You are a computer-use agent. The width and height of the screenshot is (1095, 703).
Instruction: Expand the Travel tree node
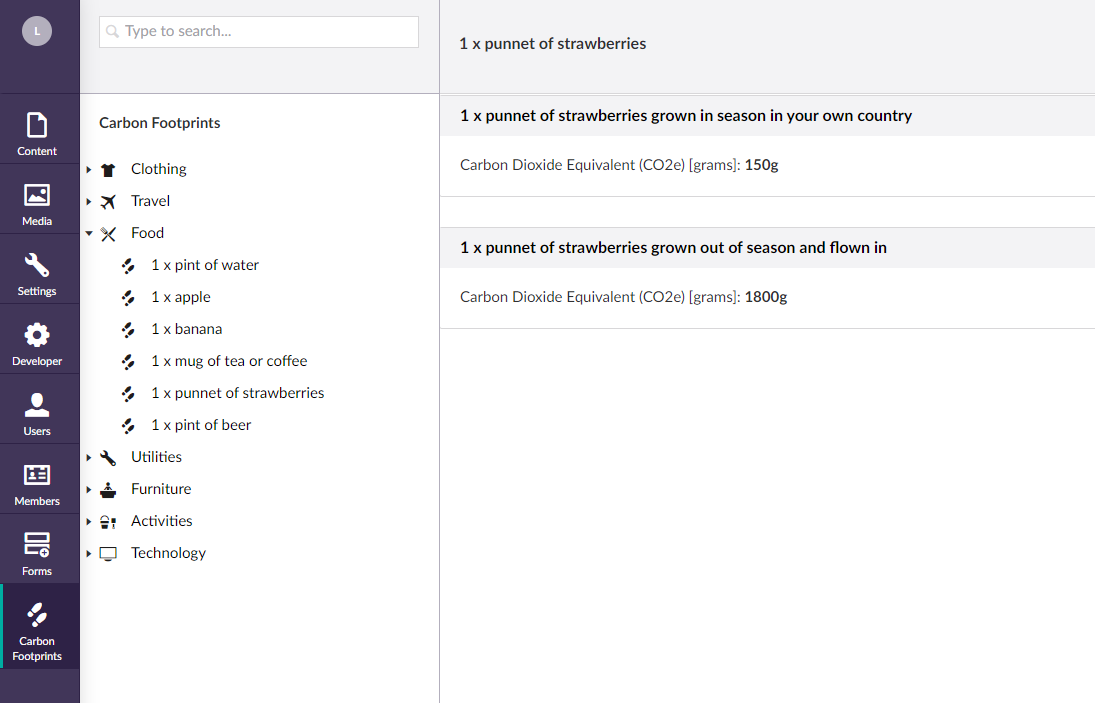pyautogui.click(x=89, y=202)
